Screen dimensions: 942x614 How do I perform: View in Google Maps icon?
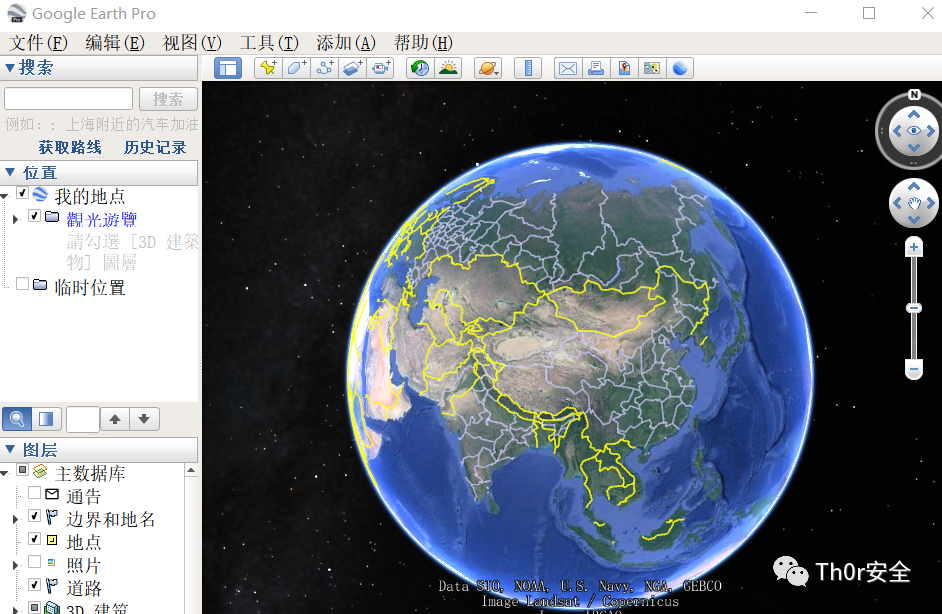[624, 68]
